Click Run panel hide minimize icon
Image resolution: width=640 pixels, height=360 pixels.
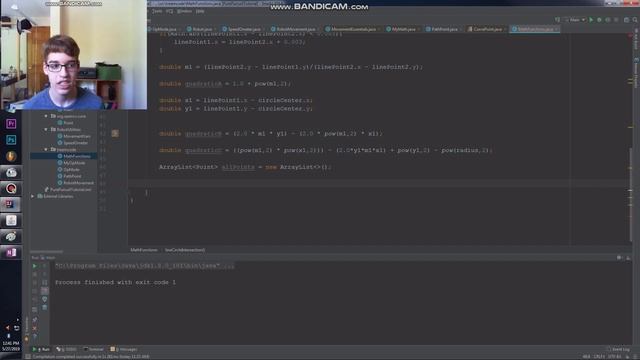(x=628, y=258)
